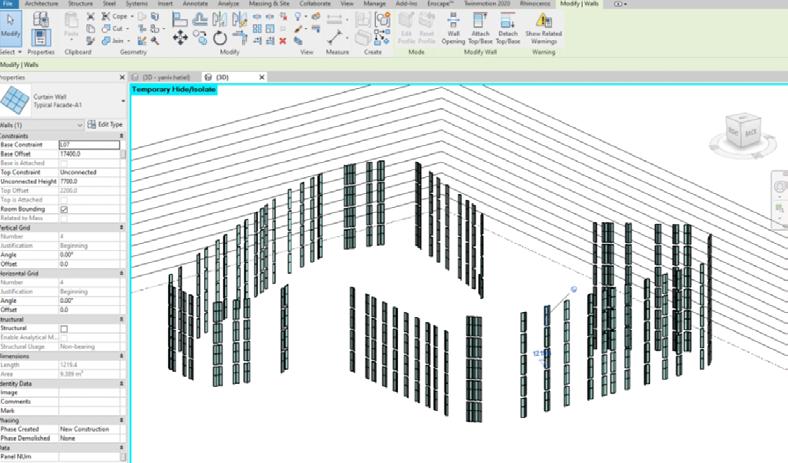Toggle the Structural checkbox
788x463 pixels.
(x=64, y=328)
